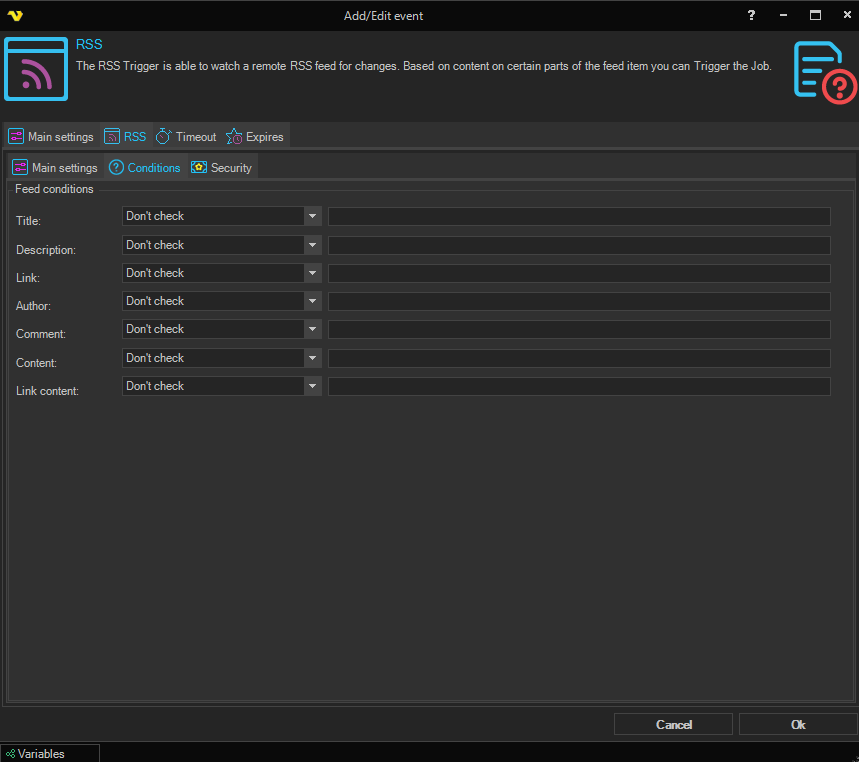
Task: Open the top-level Main settings tab
Action: click(51, 137)
